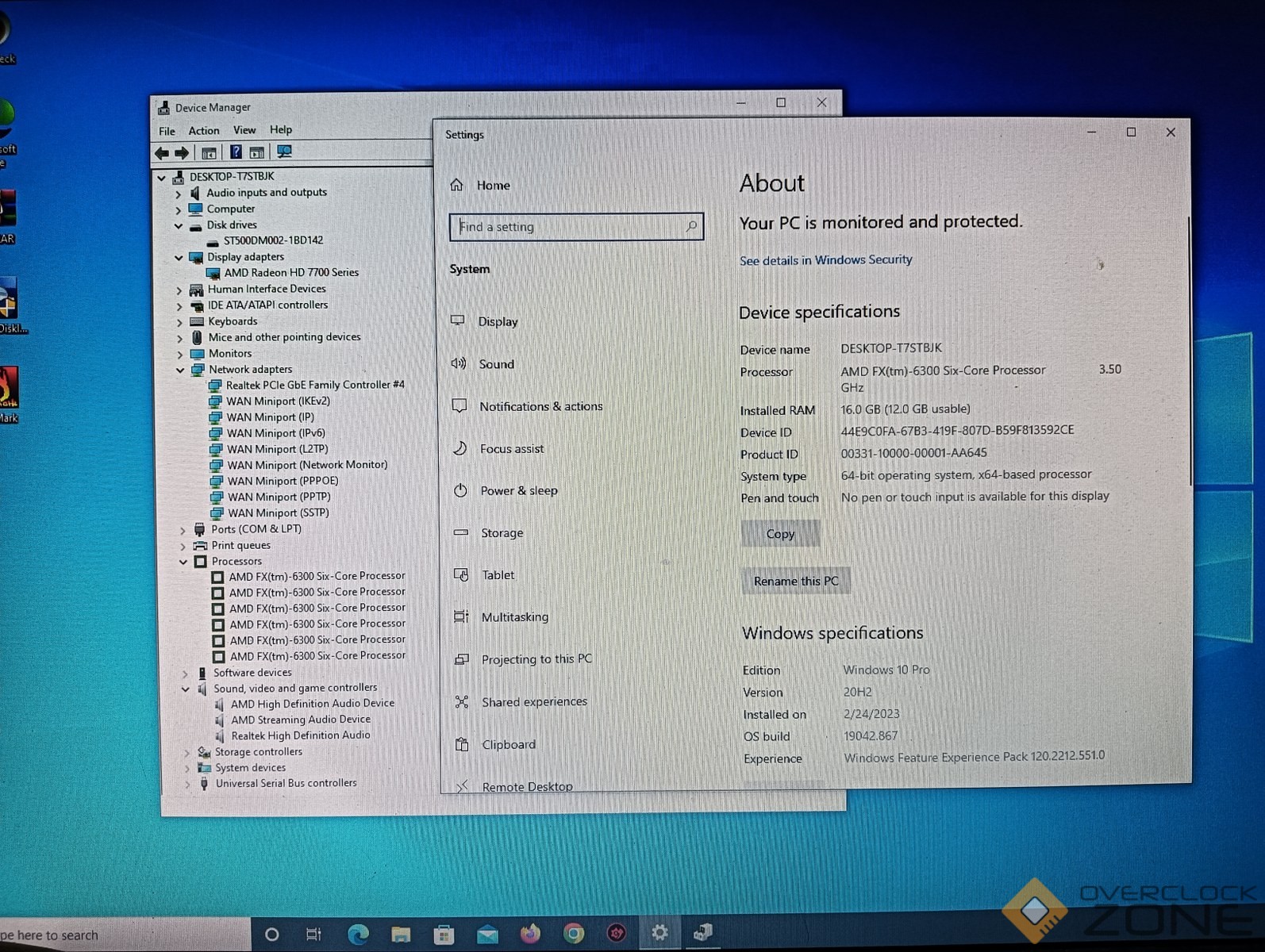
Task: Select WAN Miniport (PPPOE) device
Action: [x=283, y=481]
